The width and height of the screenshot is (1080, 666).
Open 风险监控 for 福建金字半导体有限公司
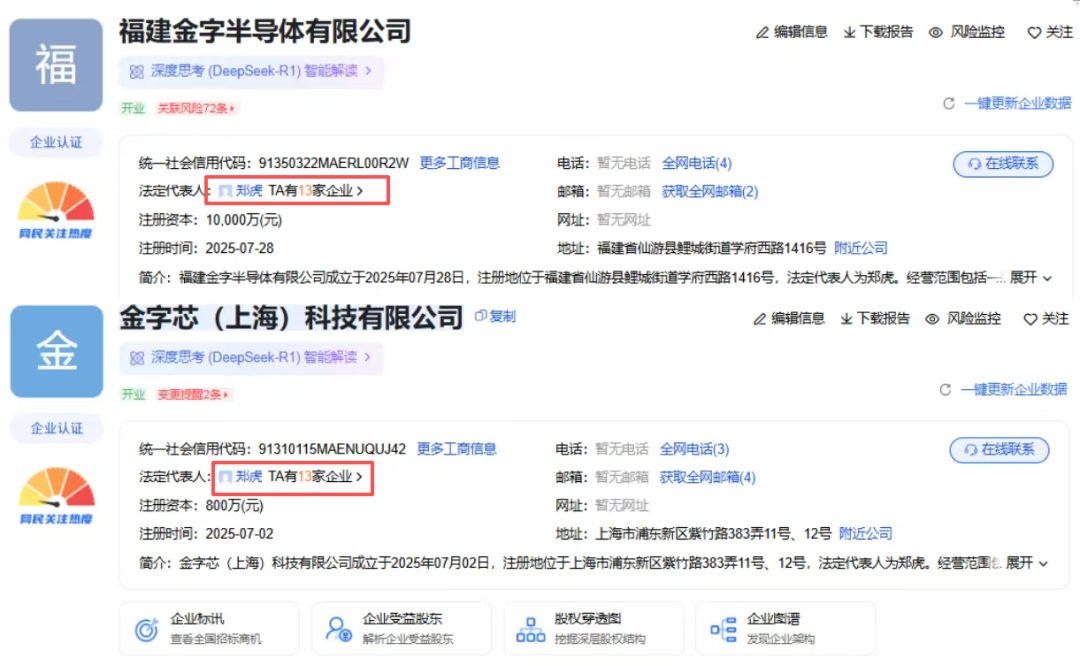click(x=967, y=32)
